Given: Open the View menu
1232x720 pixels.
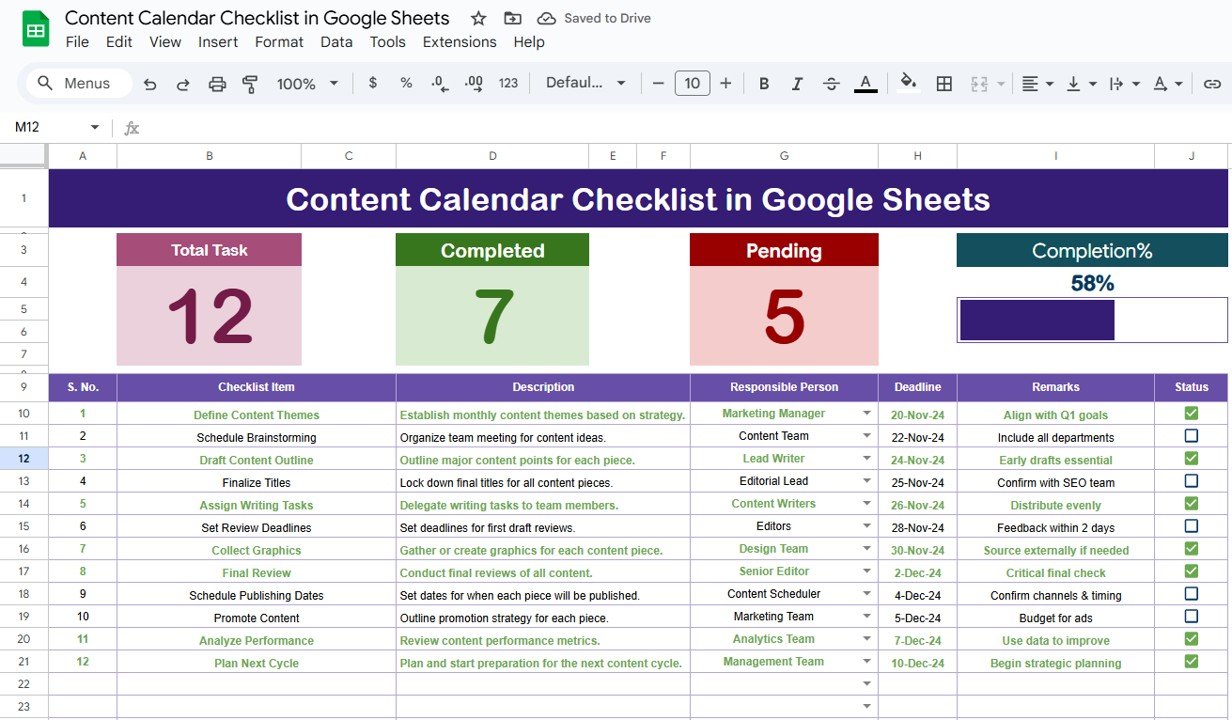Looking at the screenshot, I should click(165, 42).
